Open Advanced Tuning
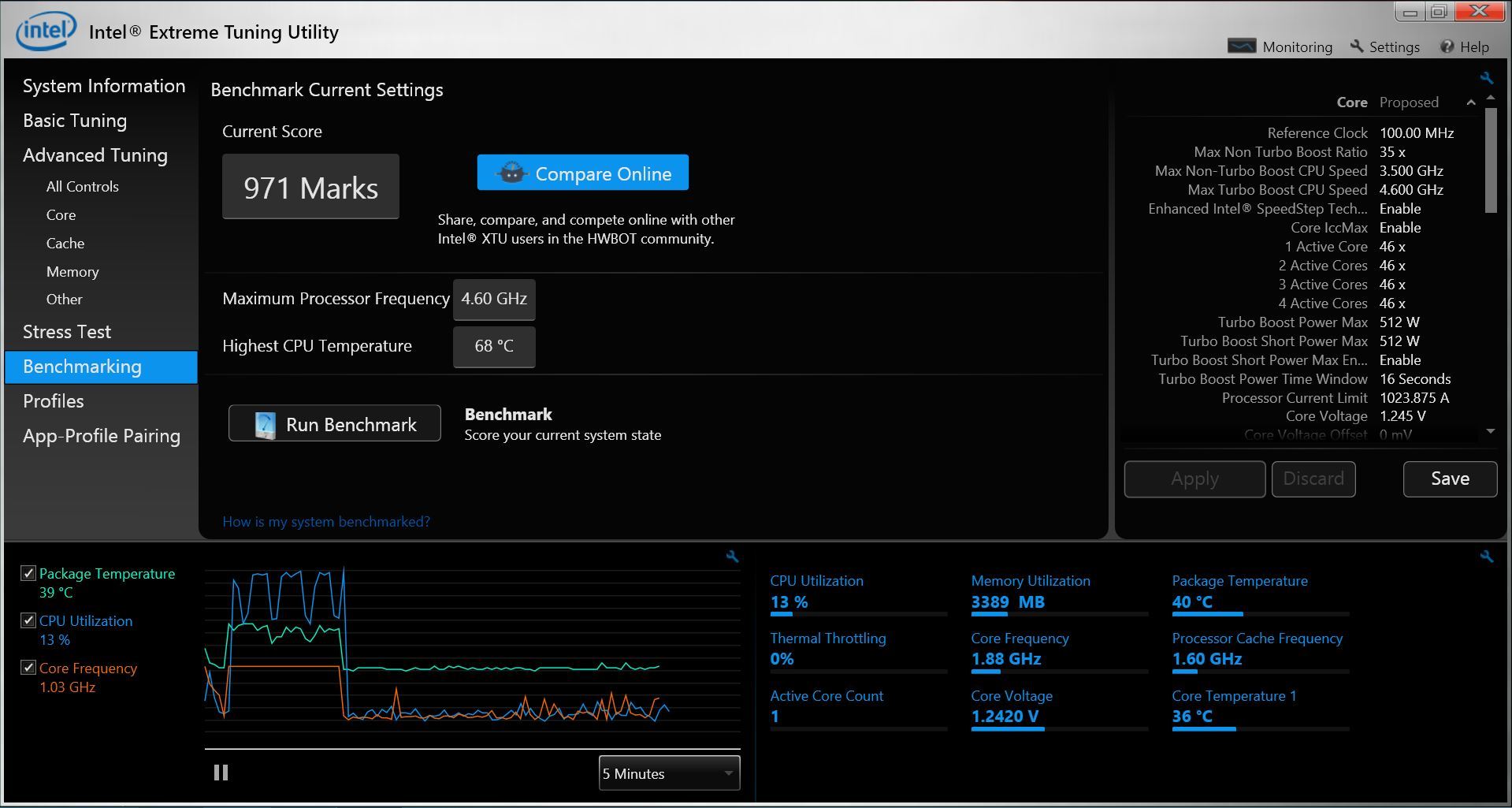Image resolution: width=1512 pixels, height=808 pixels. pyautogui.click(x=95, y=155)
